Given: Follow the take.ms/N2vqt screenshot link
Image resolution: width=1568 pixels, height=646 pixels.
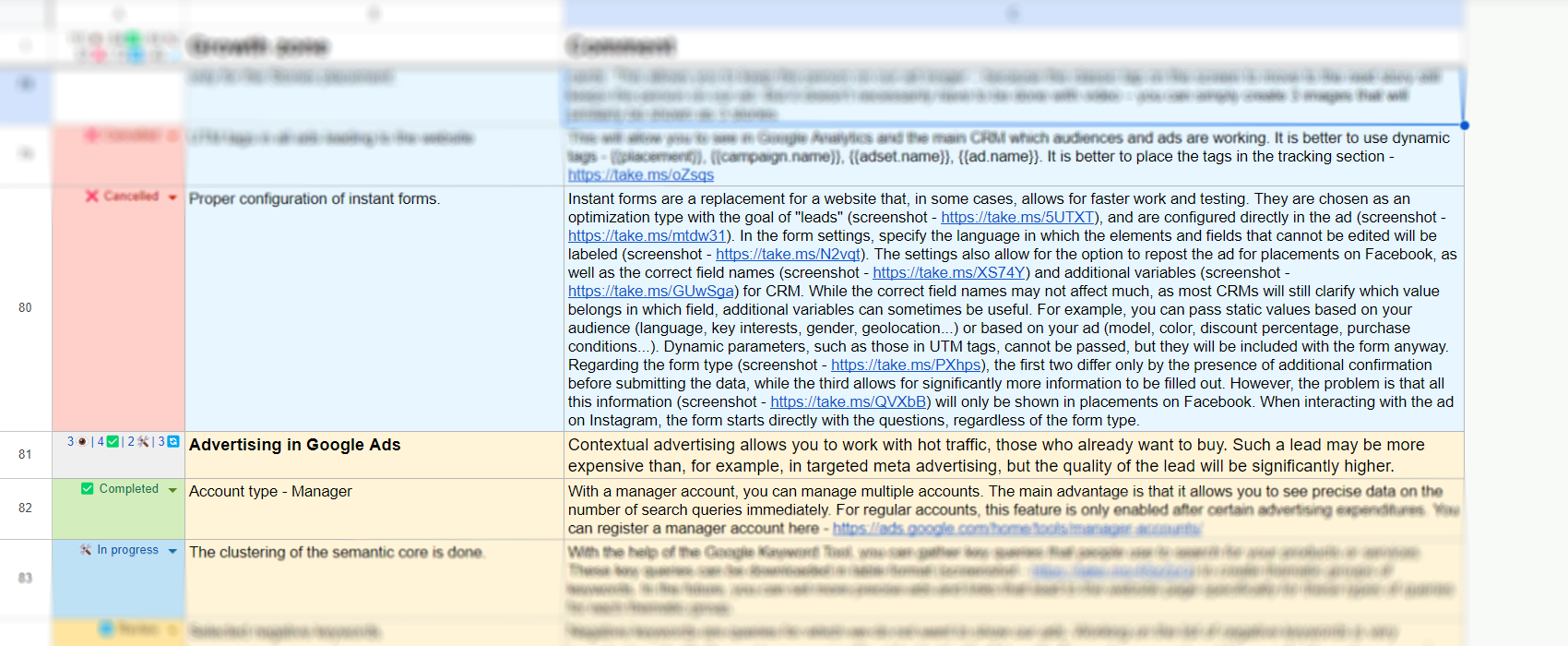Looking at the screenshot, I should (788, 255).
